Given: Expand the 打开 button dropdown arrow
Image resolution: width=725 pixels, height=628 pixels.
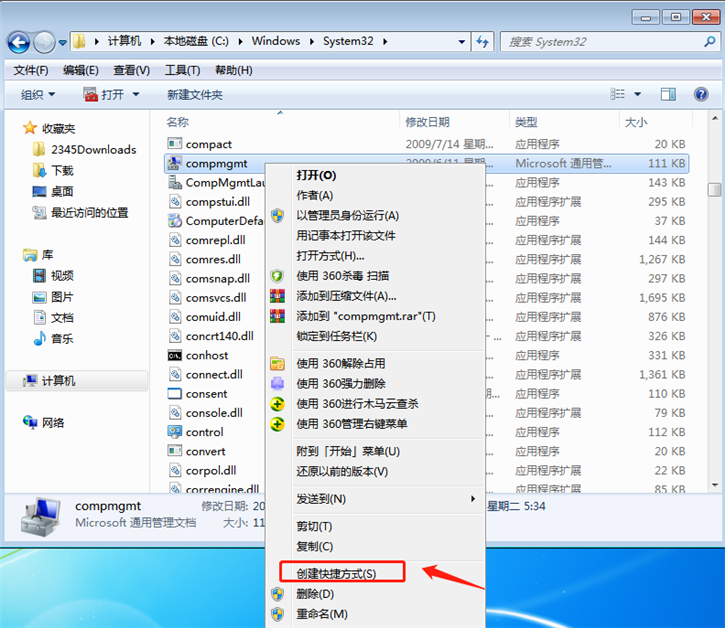Looking at the screenshot, I should tap(136, 95).
